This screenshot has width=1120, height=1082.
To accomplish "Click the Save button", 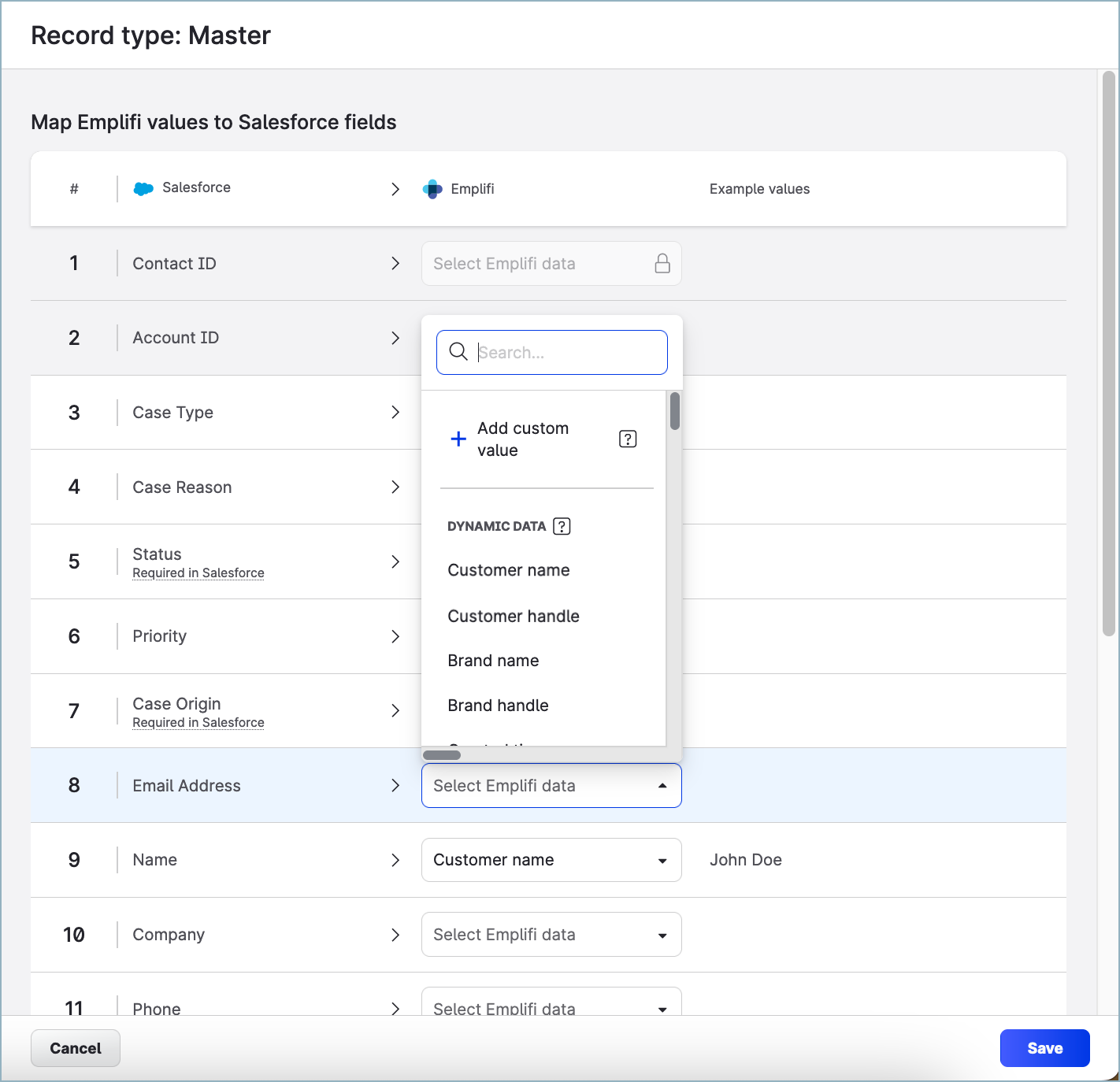I will pos(1044,1048).
